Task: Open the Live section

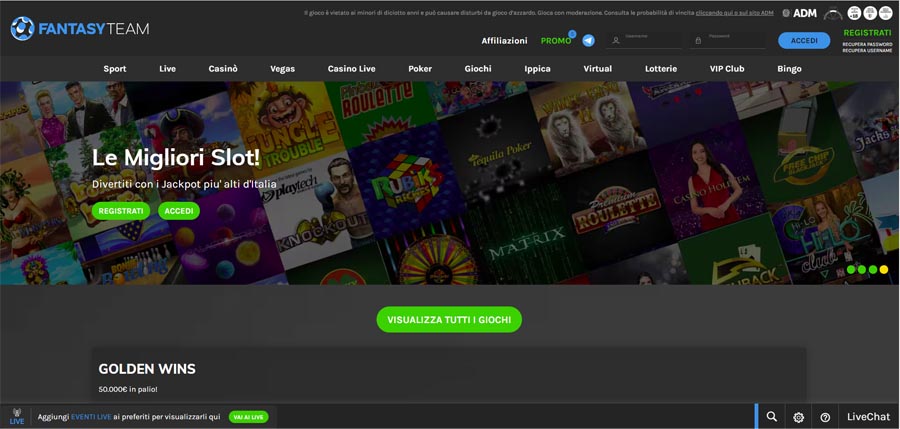Action: point(168,69)
